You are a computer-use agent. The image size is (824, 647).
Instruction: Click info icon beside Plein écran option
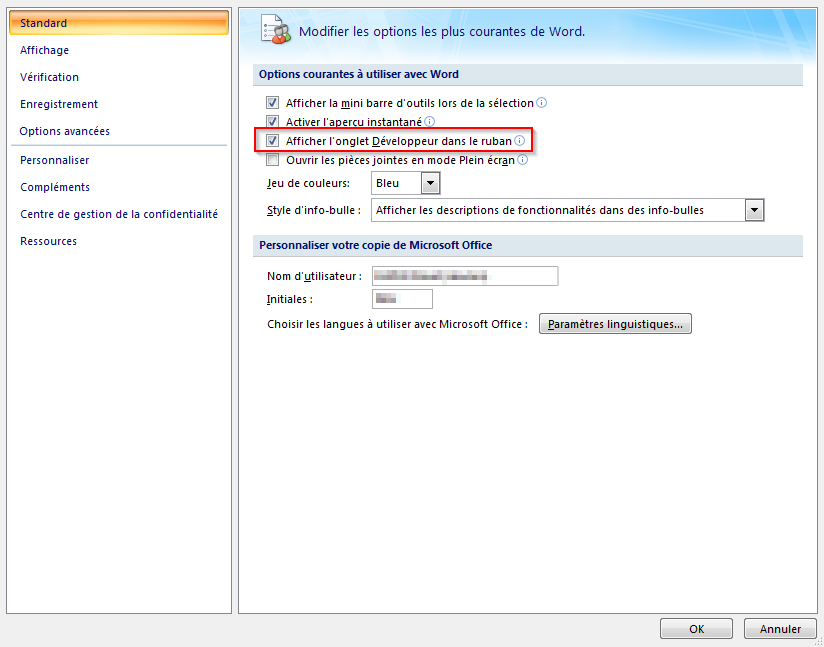click(x=522, y=160)
